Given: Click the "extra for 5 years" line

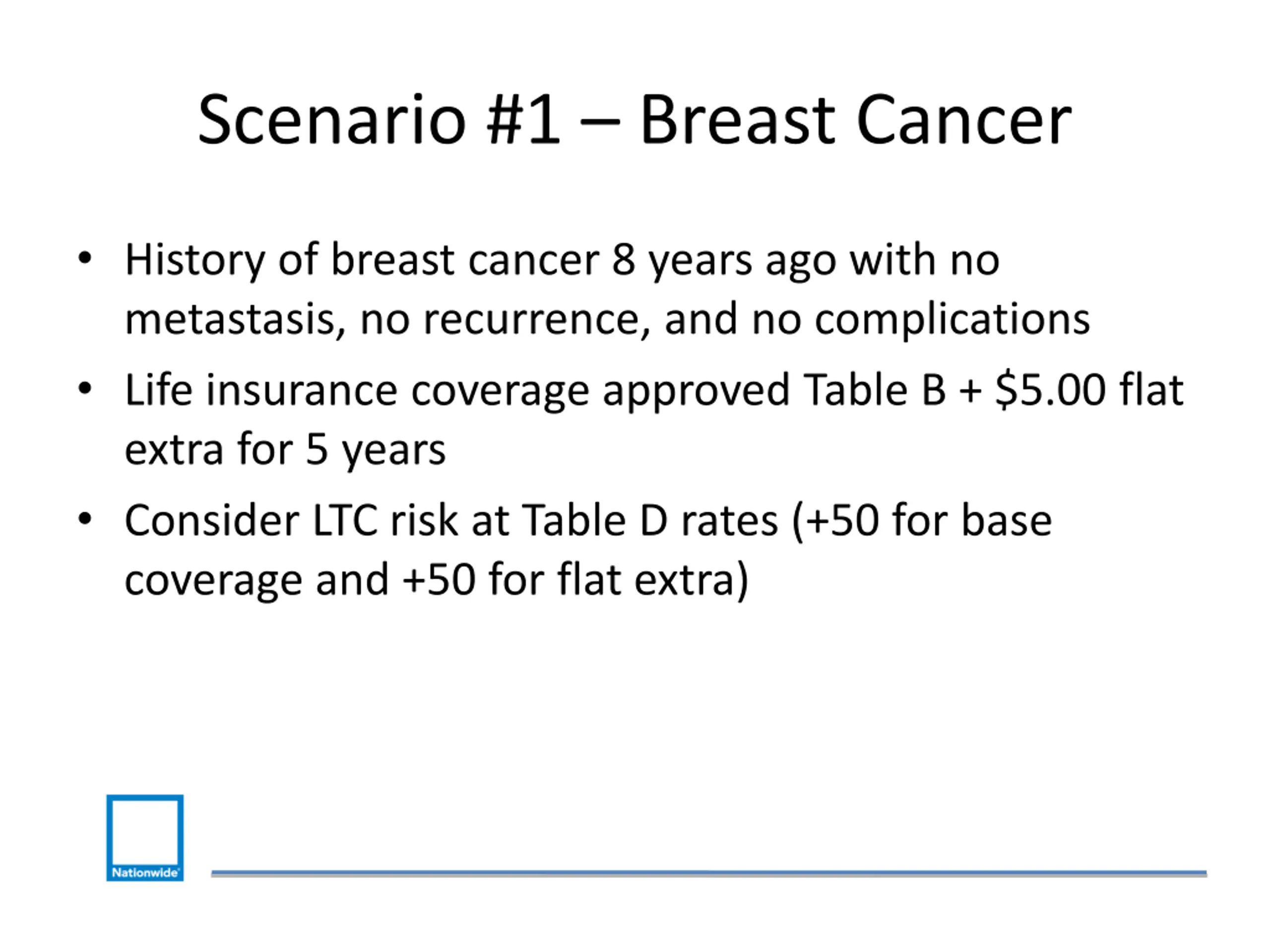Looking at the screenshot, I should (285, 449).
